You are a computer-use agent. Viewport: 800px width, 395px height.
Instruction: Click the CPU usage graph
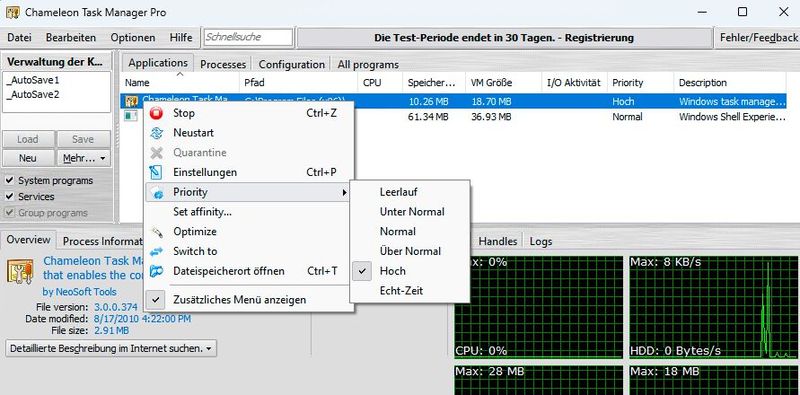[x=539, y=307]
